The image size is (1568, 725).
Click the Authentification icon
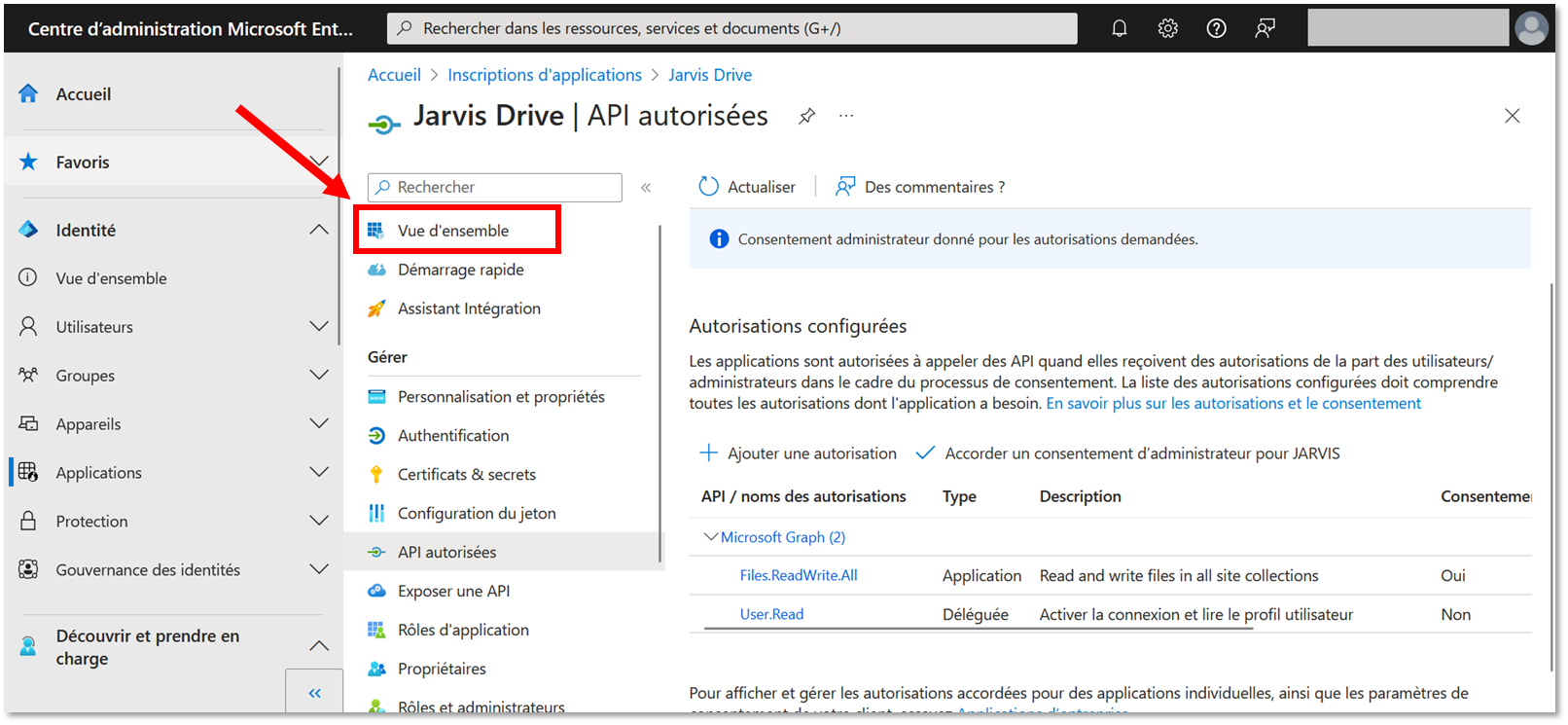tap(376, 435)
